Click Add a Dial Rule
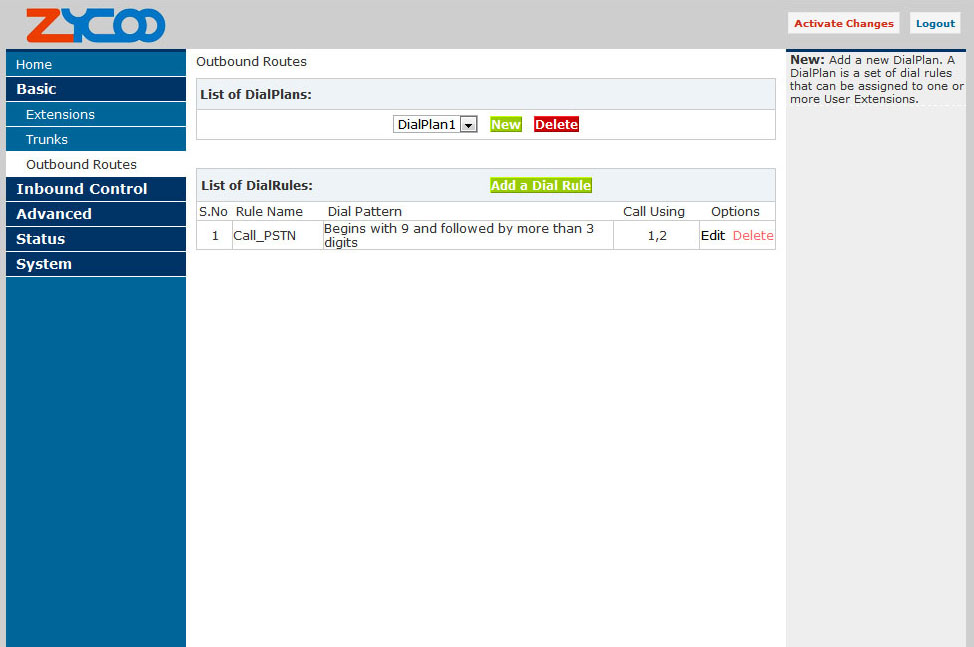The image size is (974, 647). [541, 186]
